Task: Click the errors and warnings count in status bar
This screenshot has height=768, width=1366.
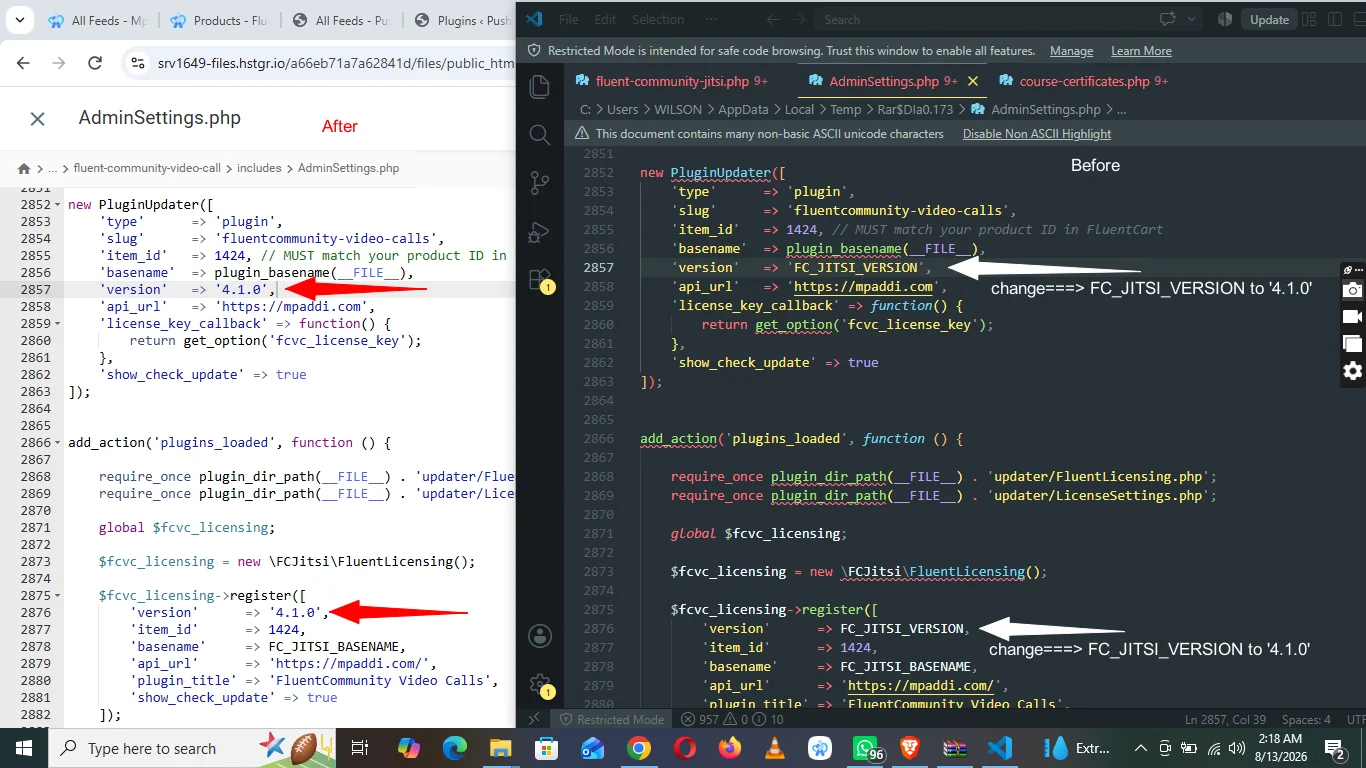Action: [x=731, y=719]
